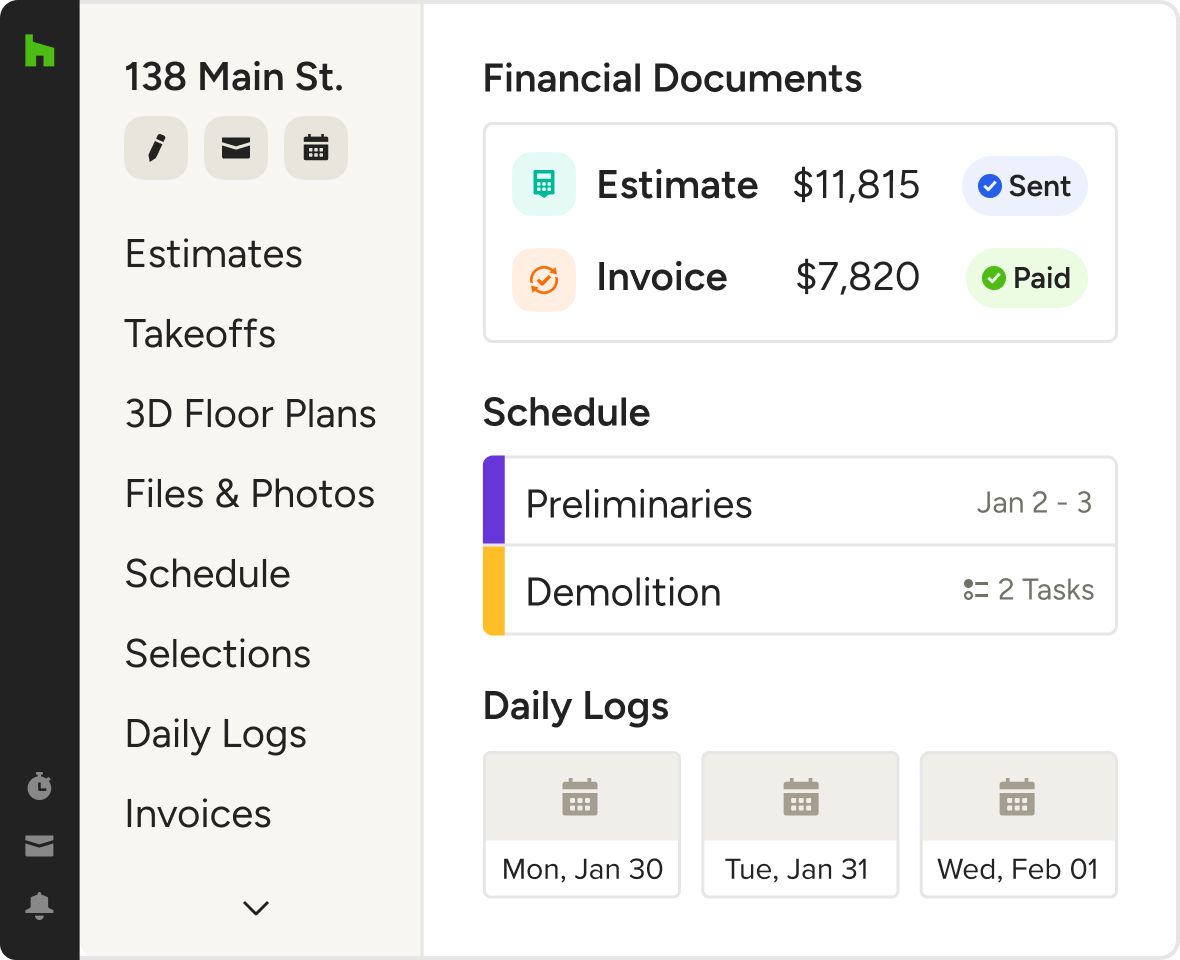
Task: Open the Mon, Jan 30 daily log
Action: tap(582, 825)
